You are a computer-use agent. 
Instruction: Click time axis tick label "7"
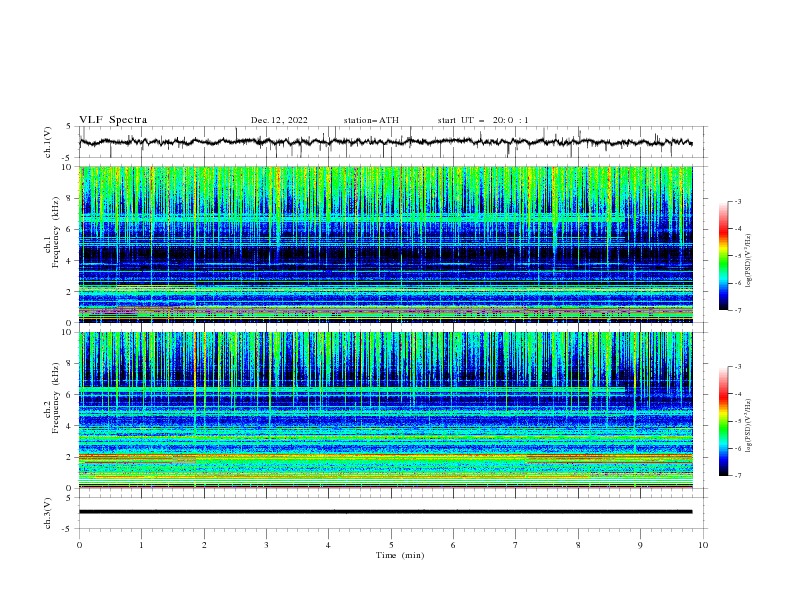click(x=516, y=545)
